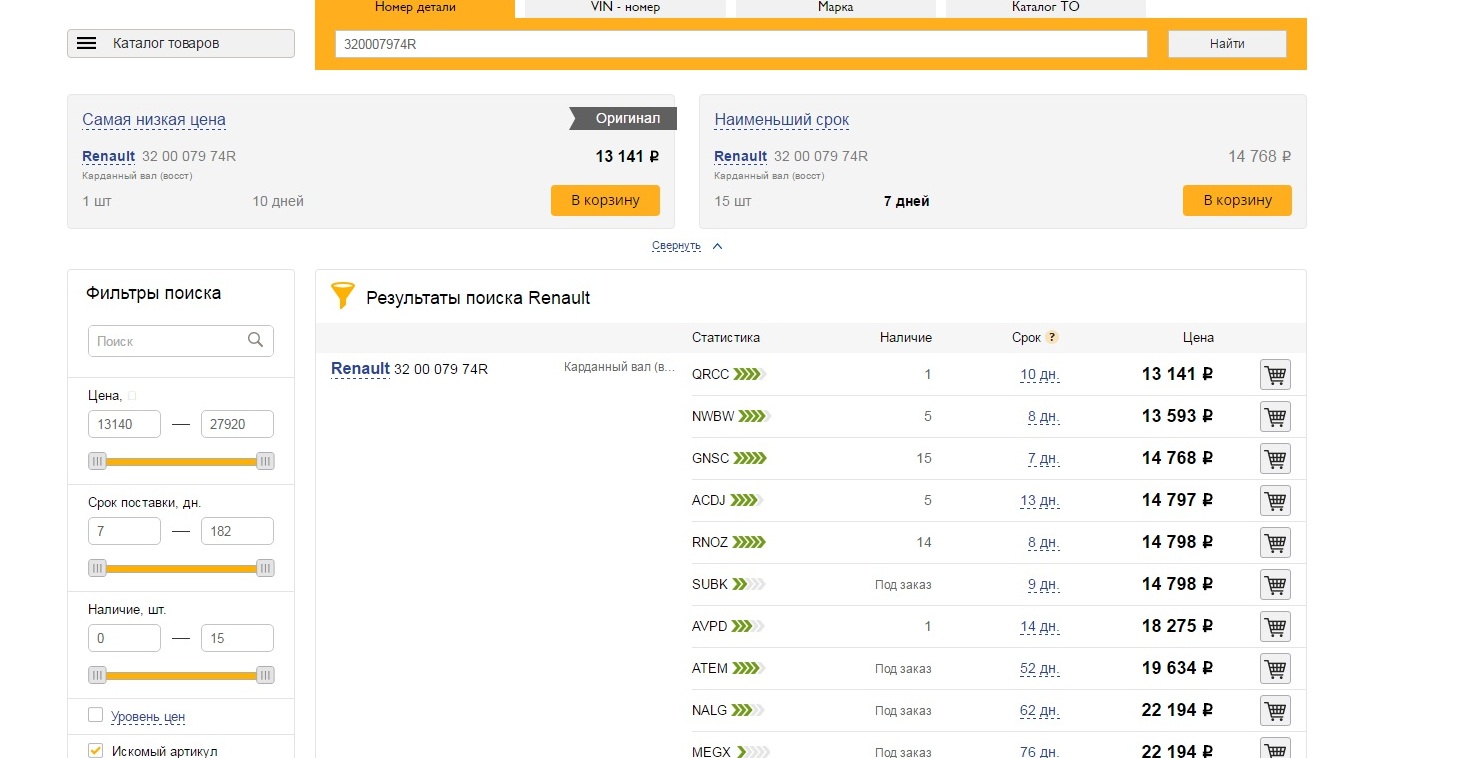Open Самая низкая цена link

pos(154,120)
